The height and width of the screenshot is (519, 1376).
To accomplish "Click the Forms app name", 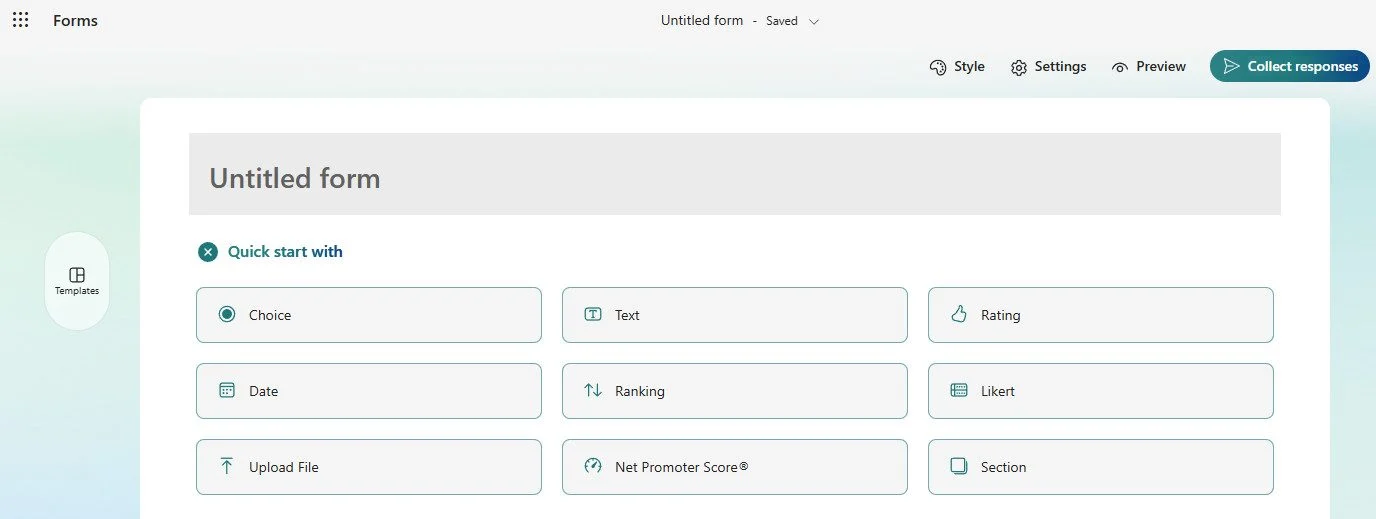I will (75, 20).
